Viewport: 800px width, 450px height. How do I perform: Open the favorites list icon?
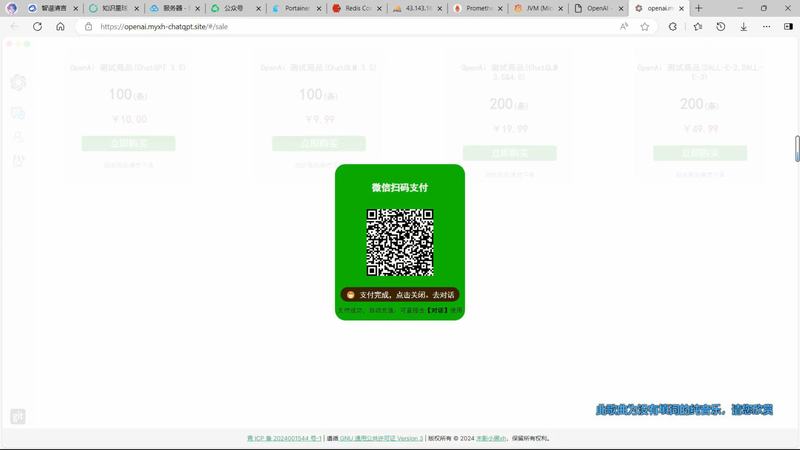[x=697, y=27]
